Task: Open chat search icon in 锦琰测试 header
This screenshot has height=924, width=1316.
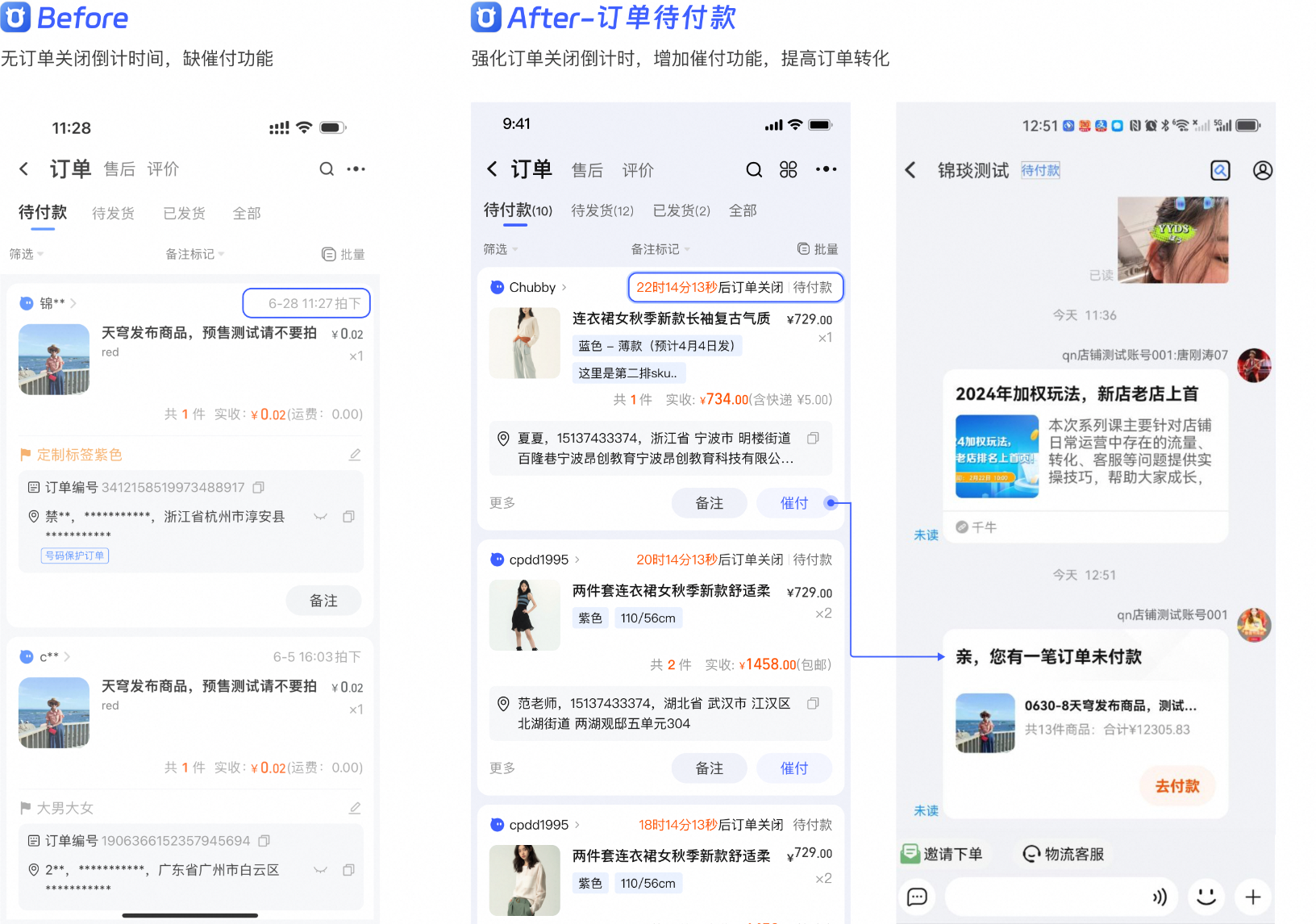Action: tap(1220, 170)
